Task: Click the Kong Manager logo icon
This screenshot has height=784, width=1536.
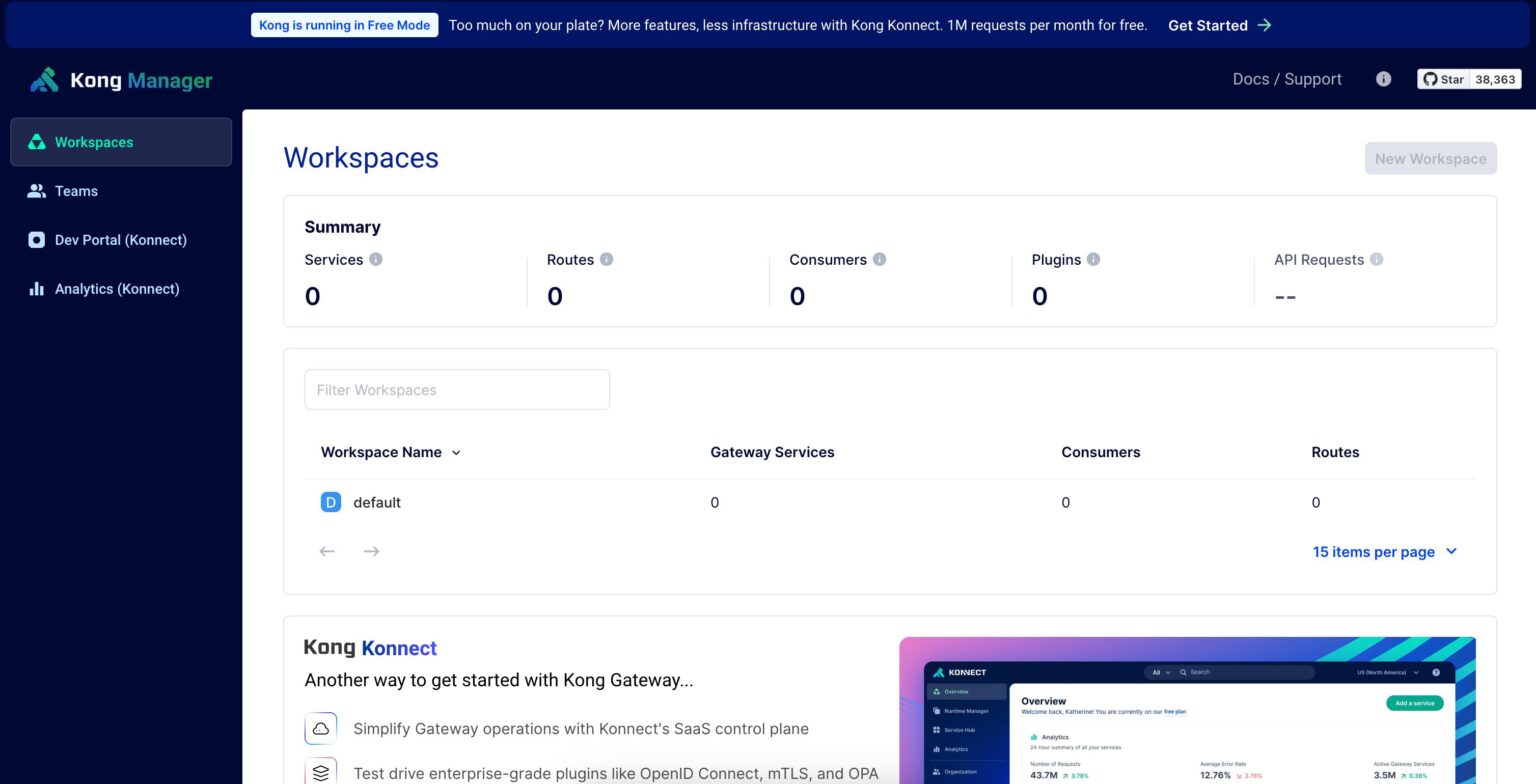Action: tap(44, 80)
